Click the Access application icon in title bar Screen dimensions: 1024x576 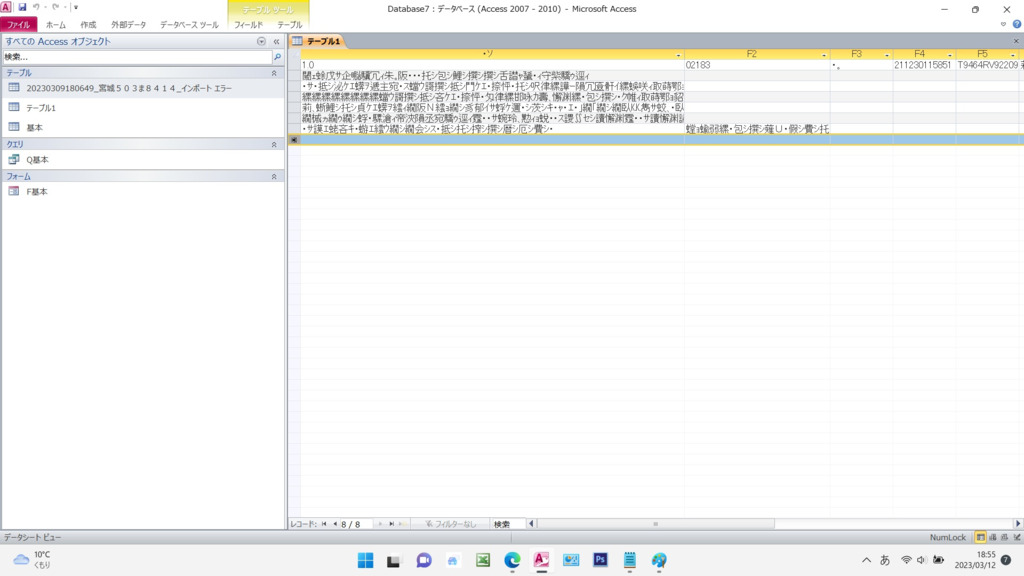click(6, 7)
